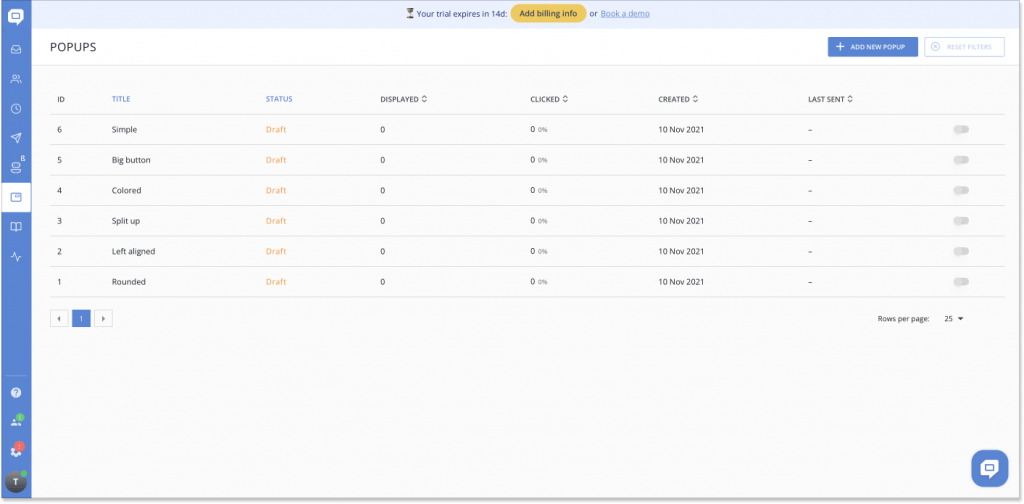Click the Title column header

tap(121, 99)
